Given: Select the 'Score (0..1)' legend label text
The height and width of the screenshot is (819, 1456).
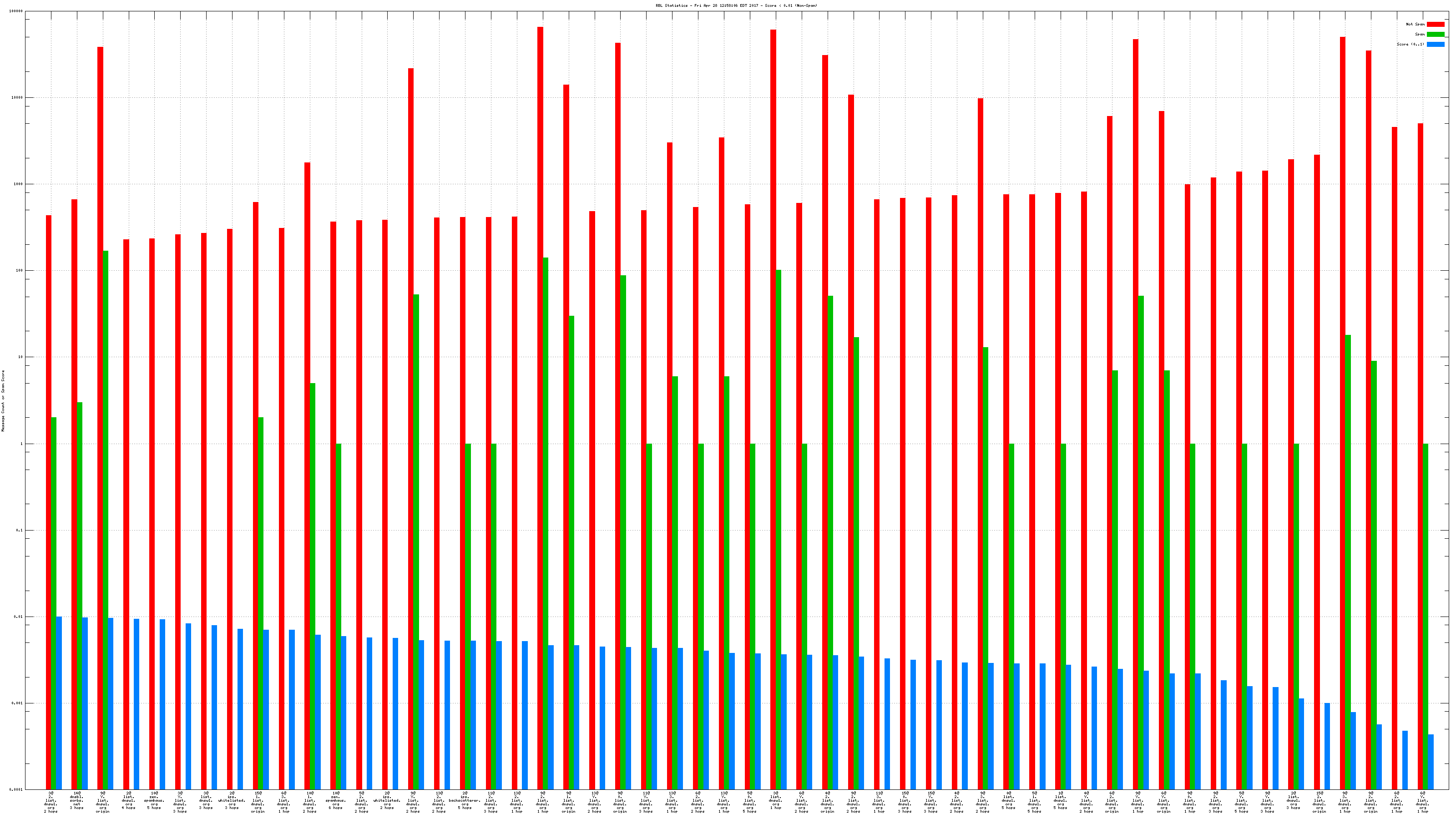Looking at the screenshot, I should (1410, 44).
